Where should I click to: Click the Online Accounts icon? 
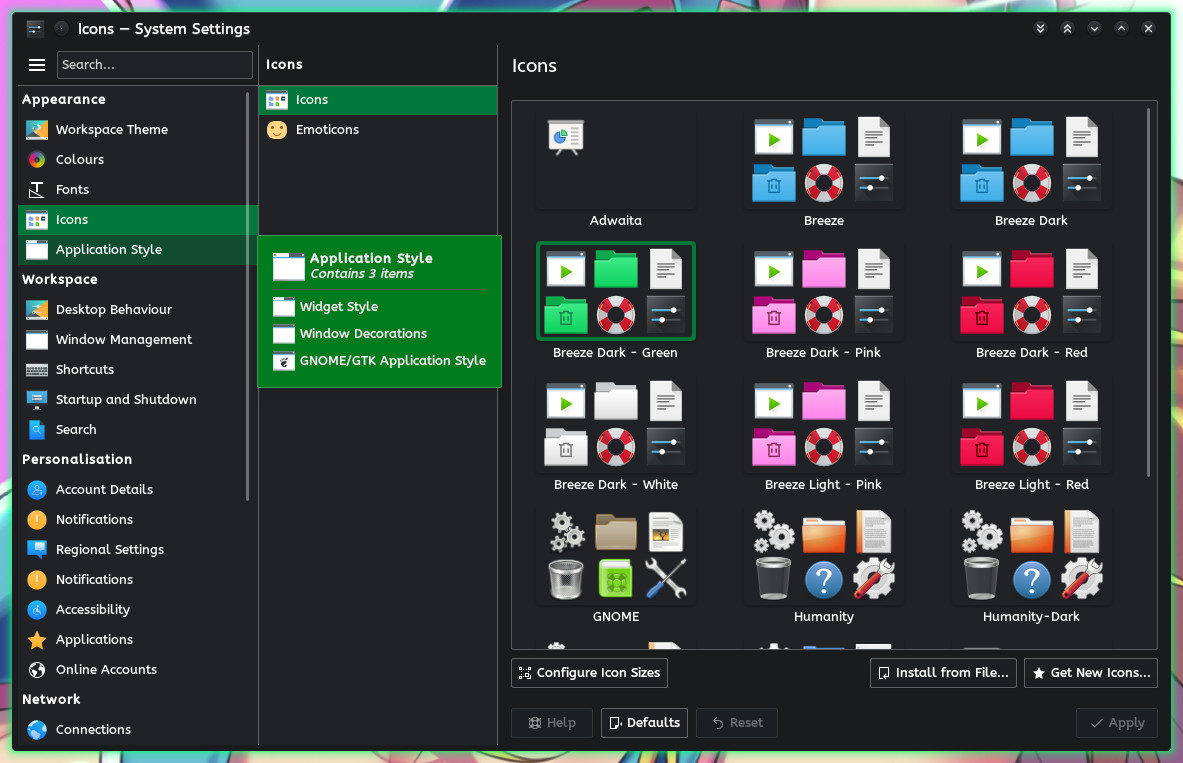(36, 669)
